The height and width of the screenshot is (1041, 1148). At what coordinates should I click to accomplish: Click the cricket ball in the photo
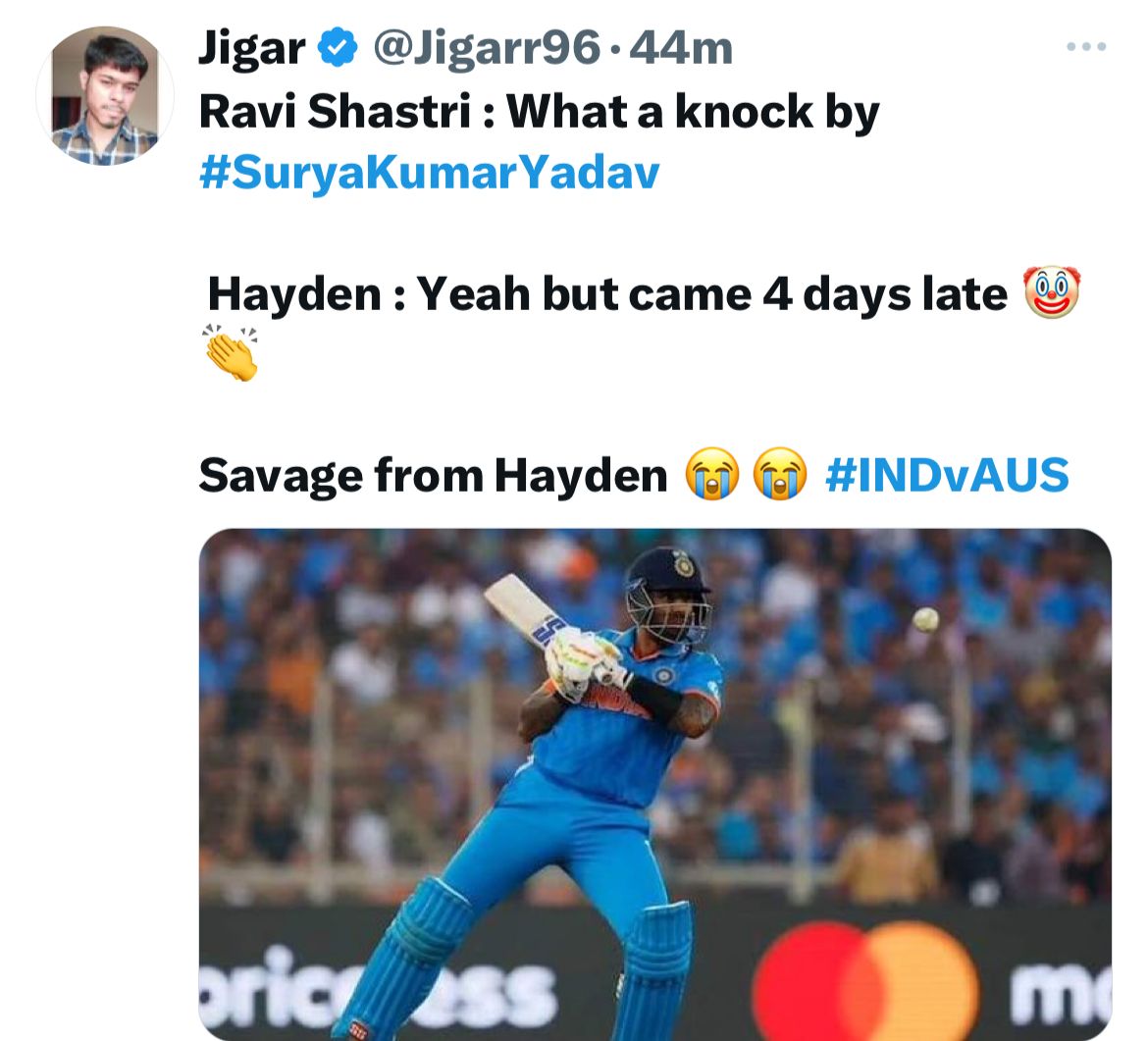pos(925,620)
